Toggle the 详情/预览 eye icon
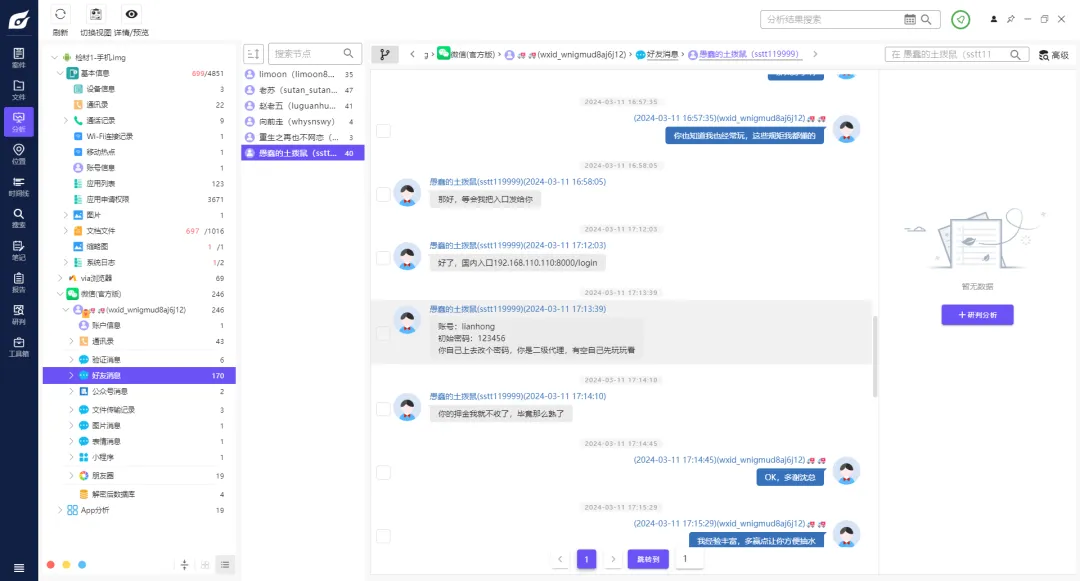The image size is (1080, 581). coord(132,14)
